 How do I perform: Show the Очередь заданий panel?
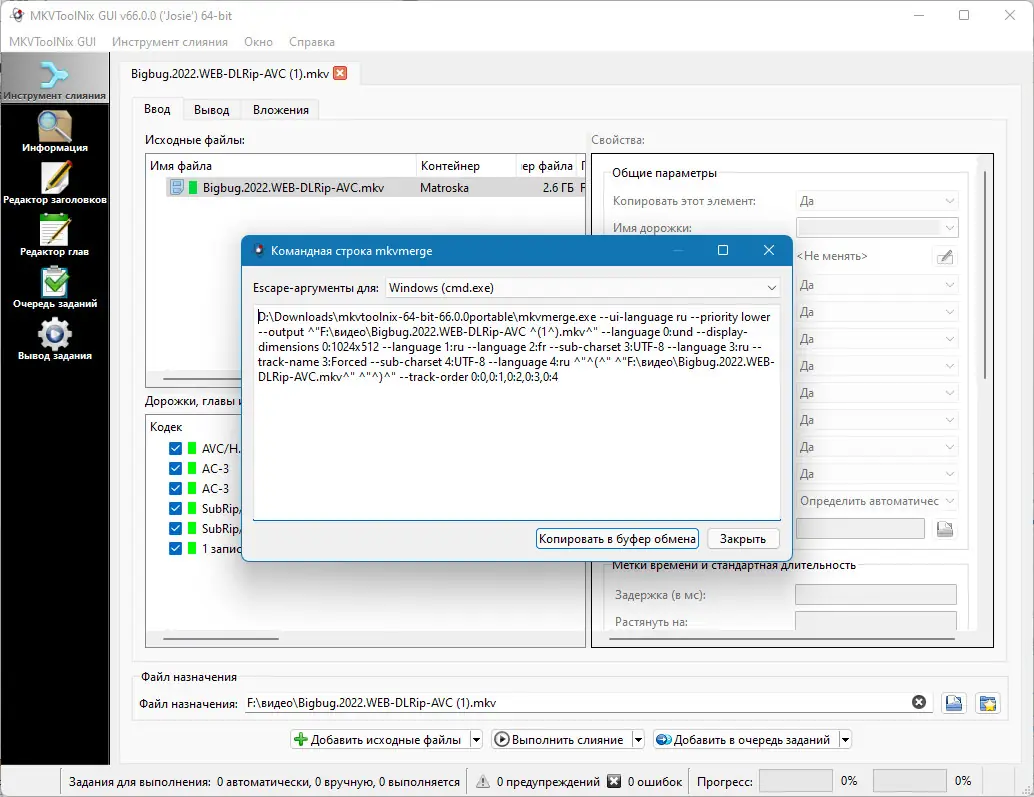(x=55, y=291)
